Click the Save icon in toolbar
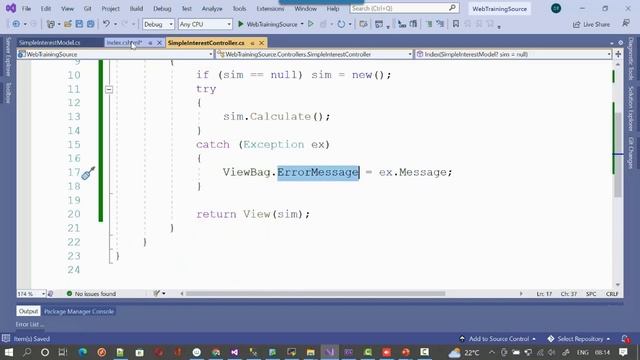 coord(79,24)
